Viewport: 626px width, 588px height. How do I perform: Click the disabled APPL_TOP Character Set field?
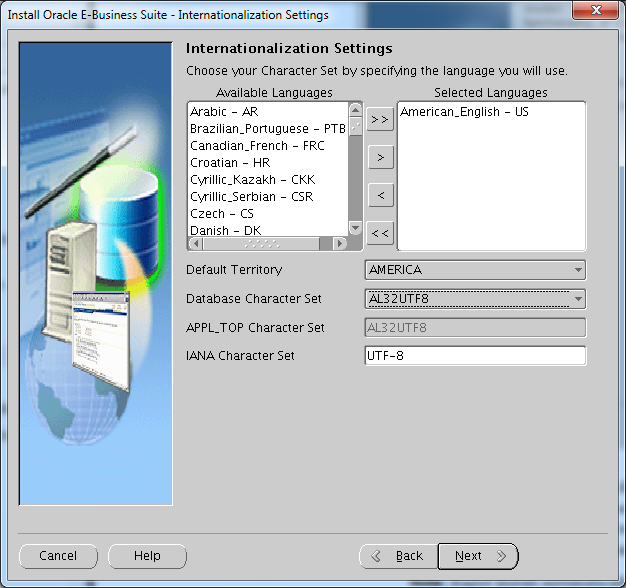click(475, 328)
